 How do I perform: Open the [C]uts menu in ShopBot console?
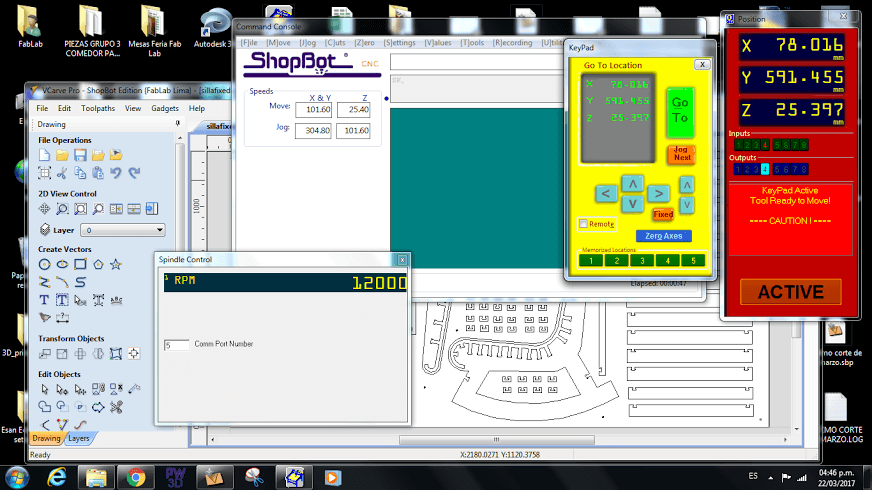pyautogui.click(x=335, y=43)
